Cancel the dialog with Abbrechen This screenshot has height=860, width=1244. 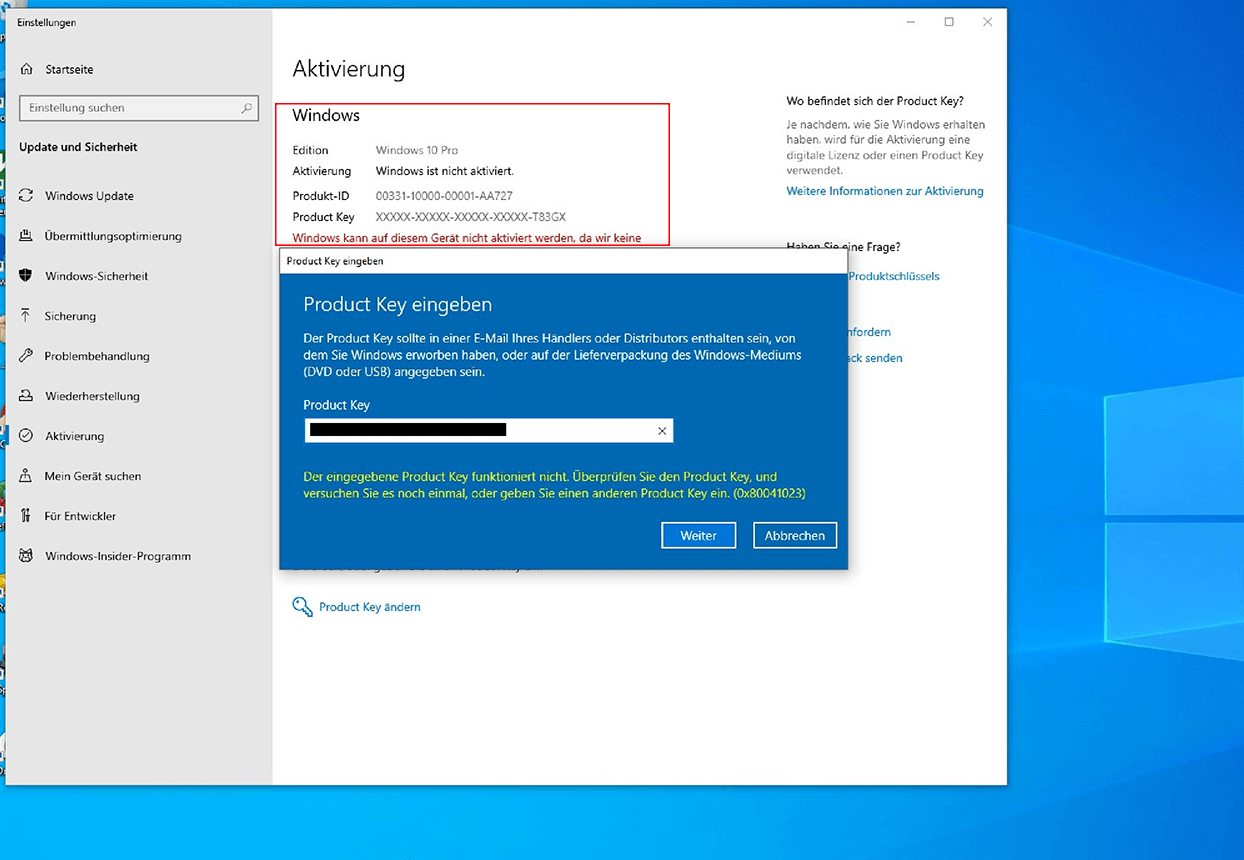tap(794, 535)
